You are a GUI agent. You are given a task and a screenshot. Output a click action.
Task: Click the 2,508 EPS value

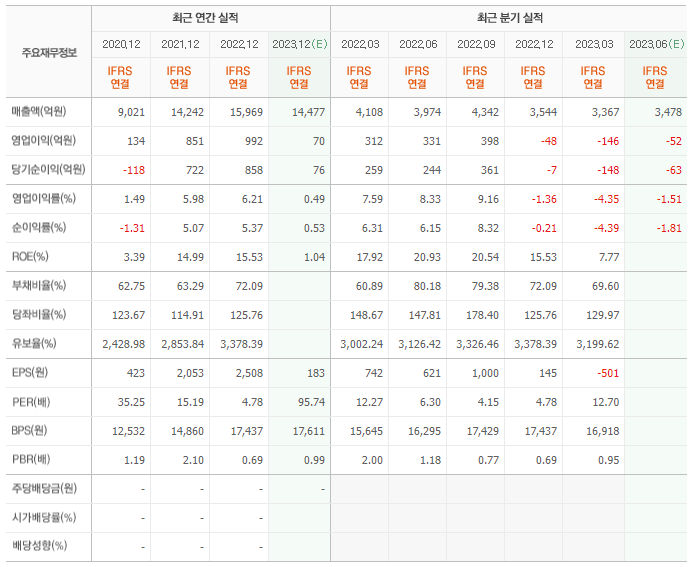249,373
